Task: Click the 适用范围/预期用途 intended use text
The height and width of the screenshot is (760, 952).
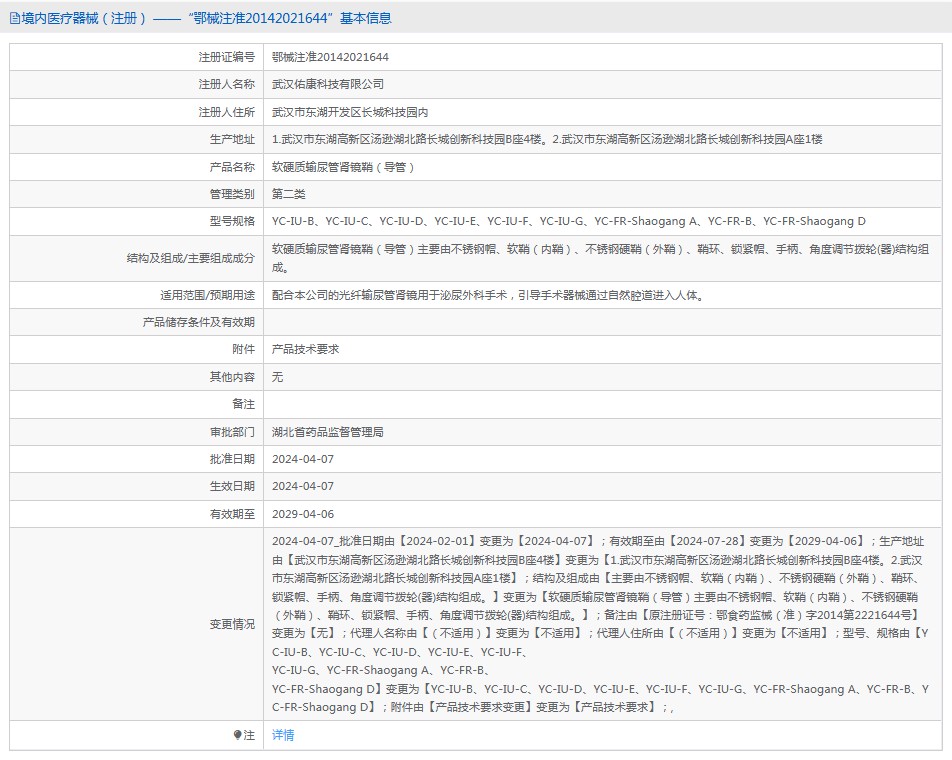Action: [x=495, y=295]
